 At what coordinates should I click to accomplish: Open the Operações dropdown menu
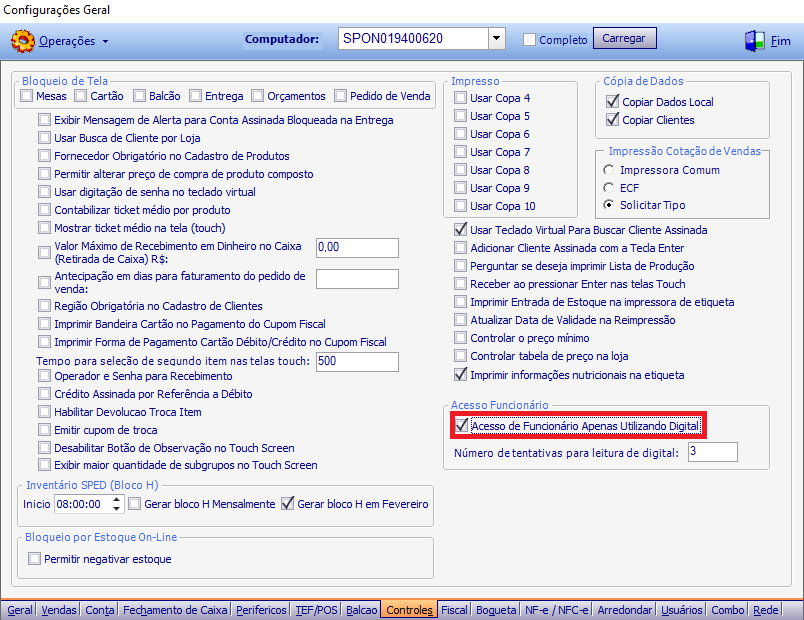74,41
